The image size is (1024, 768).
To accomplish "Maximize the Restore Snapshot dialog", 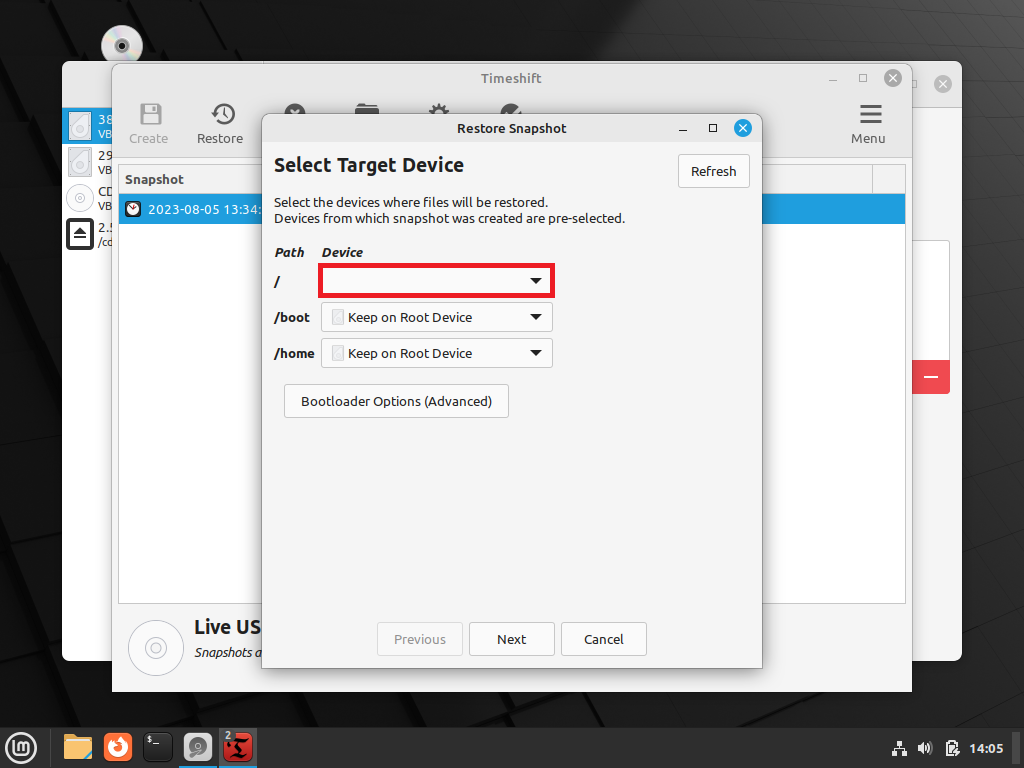I will (713, 128).
